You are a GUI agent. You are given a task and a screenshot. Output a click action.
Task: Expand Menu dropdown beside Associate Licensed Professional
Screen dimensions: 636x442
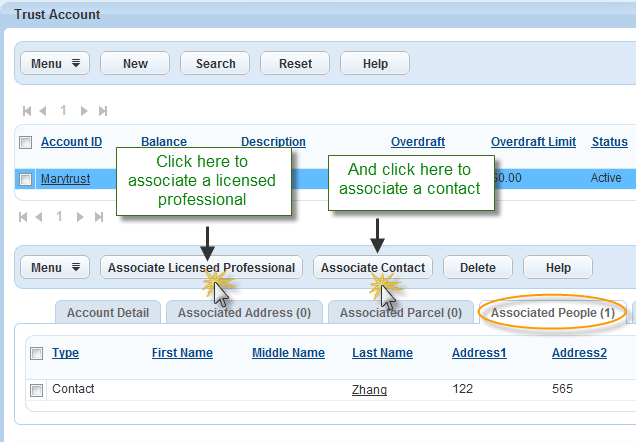click(x=55, y=268)
